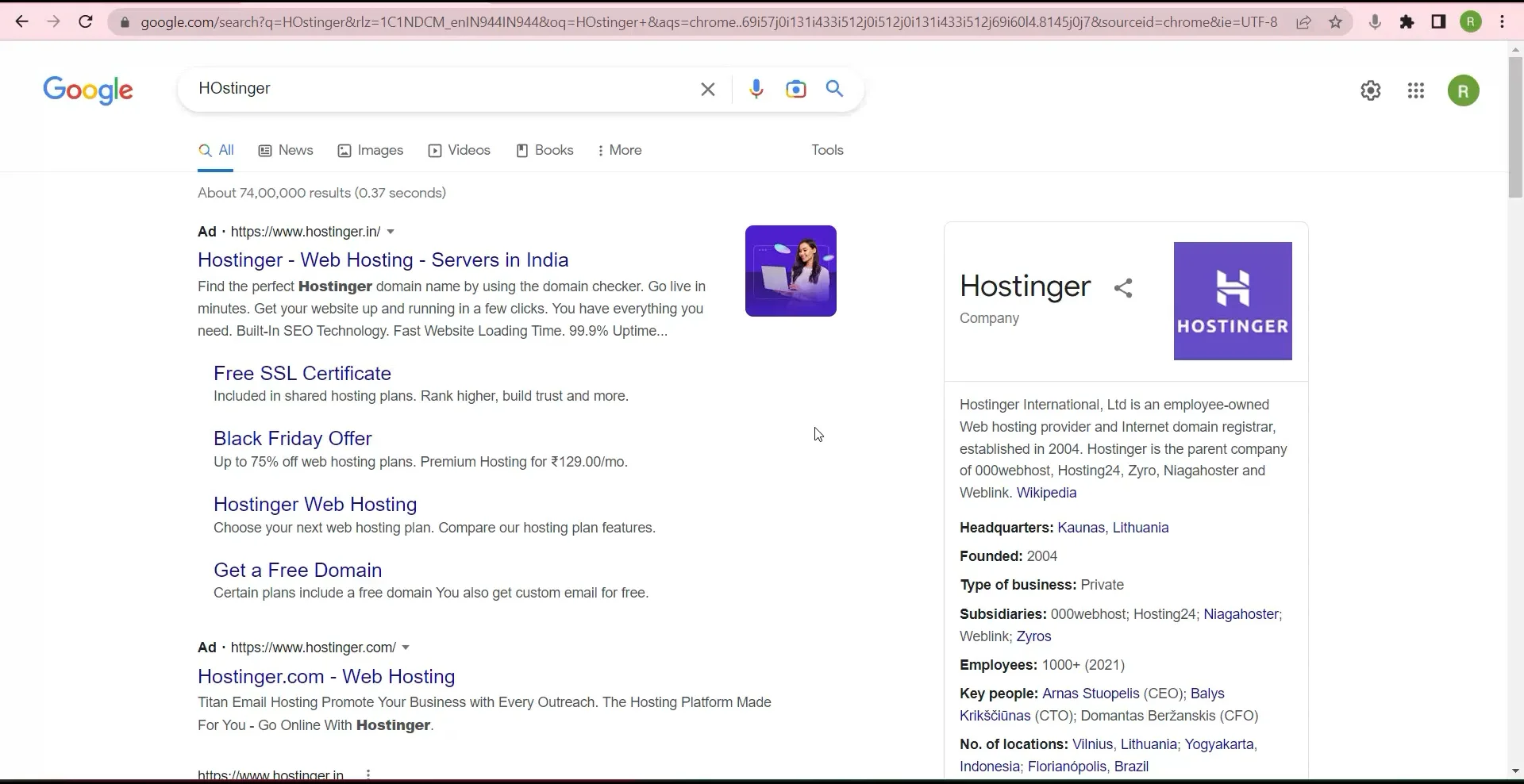Open Google Lens camera search
1524x784 pixels.
(x=795, y=90)
